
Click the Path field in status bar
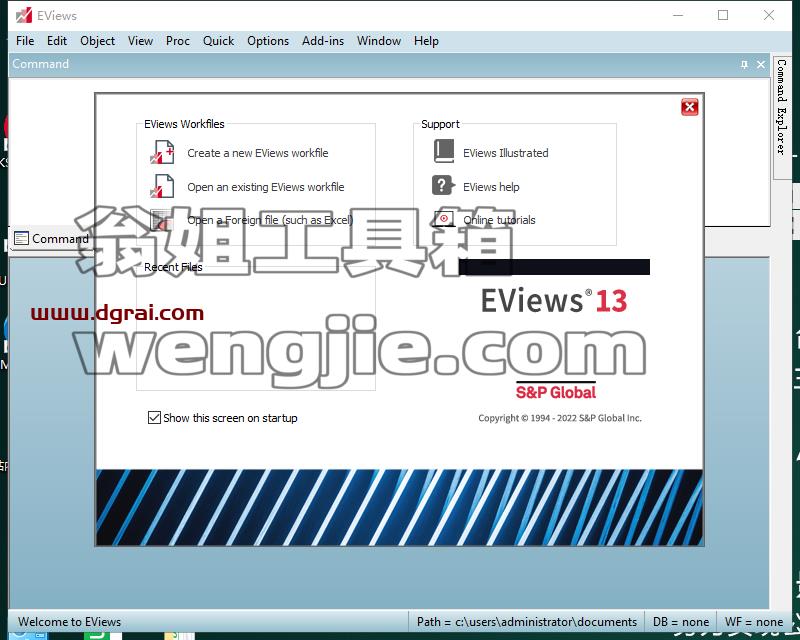527,622
